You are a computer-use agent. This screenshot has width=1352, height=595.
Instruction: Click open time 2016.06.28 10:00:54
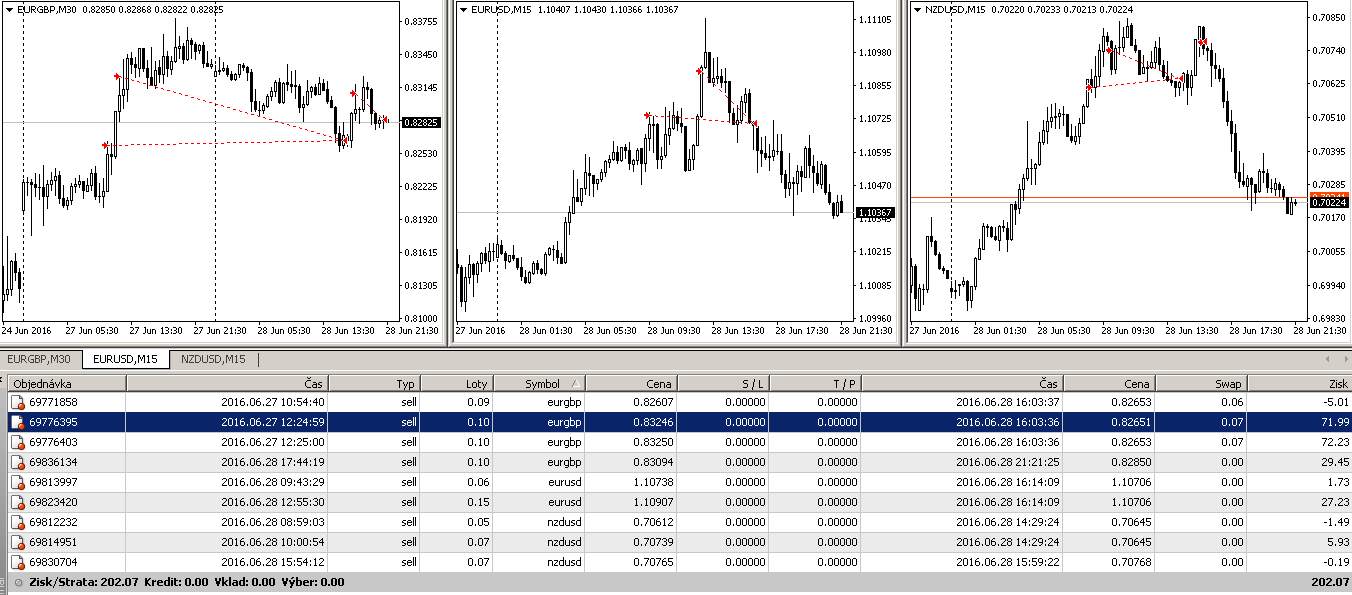tap(272, 542)
